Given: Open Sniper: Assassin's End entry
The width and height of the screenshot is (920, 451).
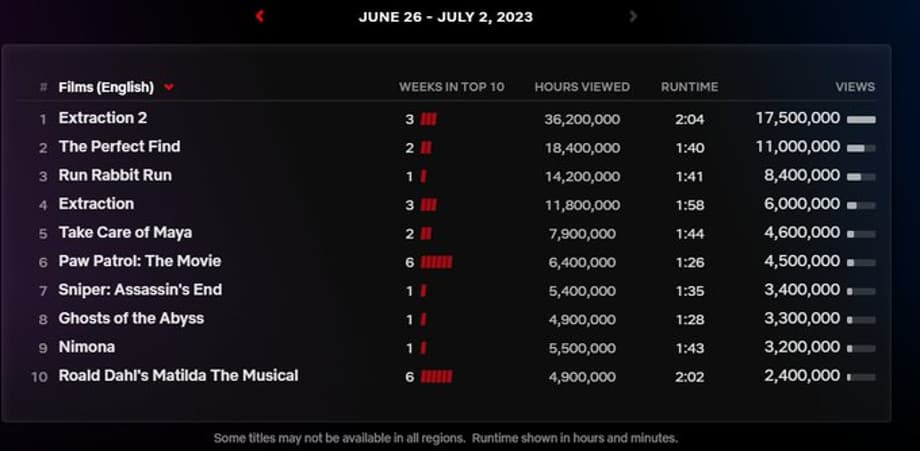Looking at the screenshot, I should 140,290.
